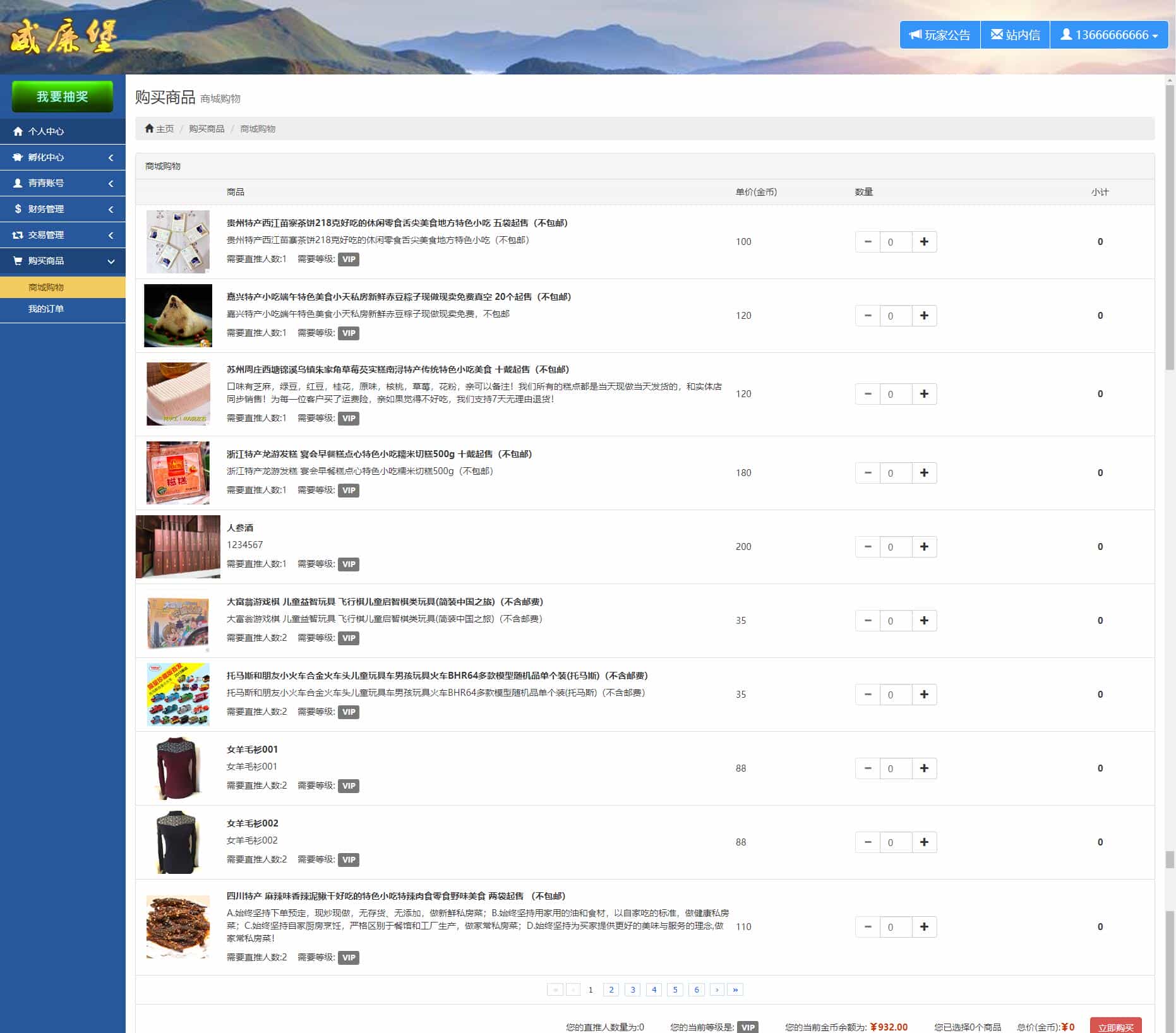
Task: Go to page 5 of products
Action: point(675,989)
